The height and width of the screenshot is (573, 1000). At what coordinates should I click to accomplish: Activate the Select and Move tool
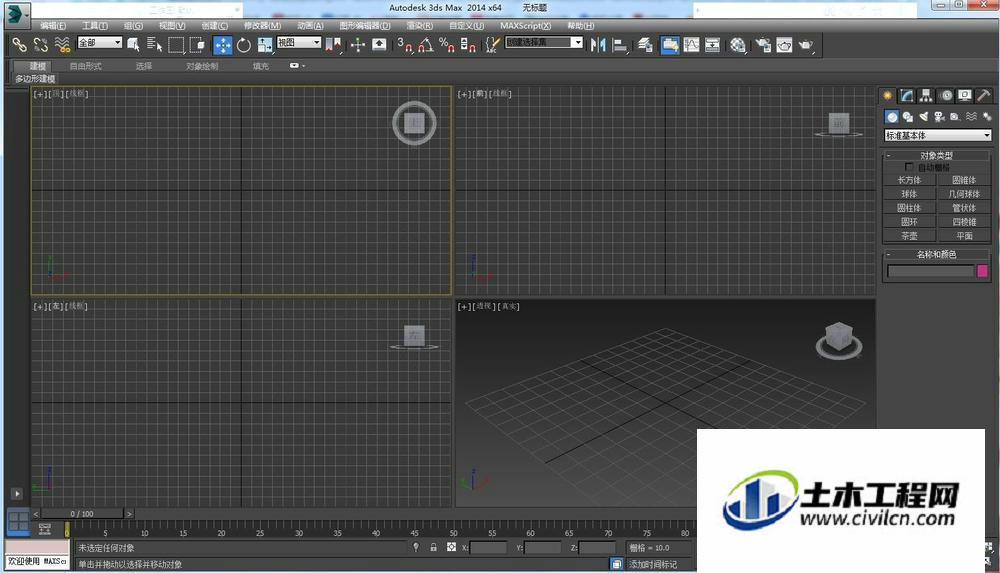(223, 45)
